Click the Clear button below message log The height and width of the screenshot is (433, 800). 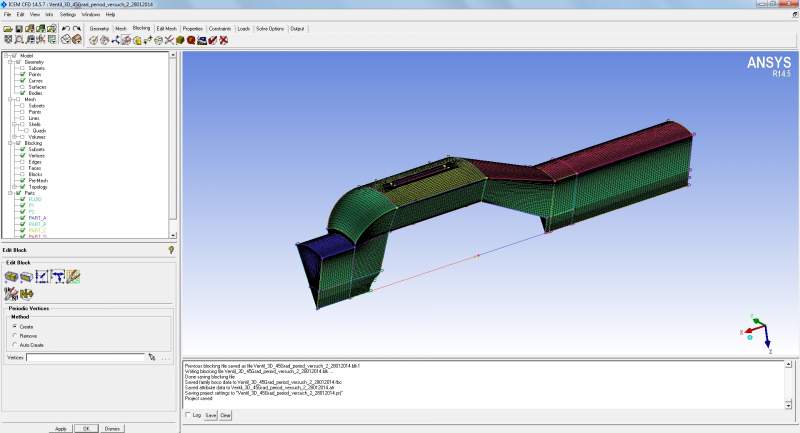click(x=226, y=416)
